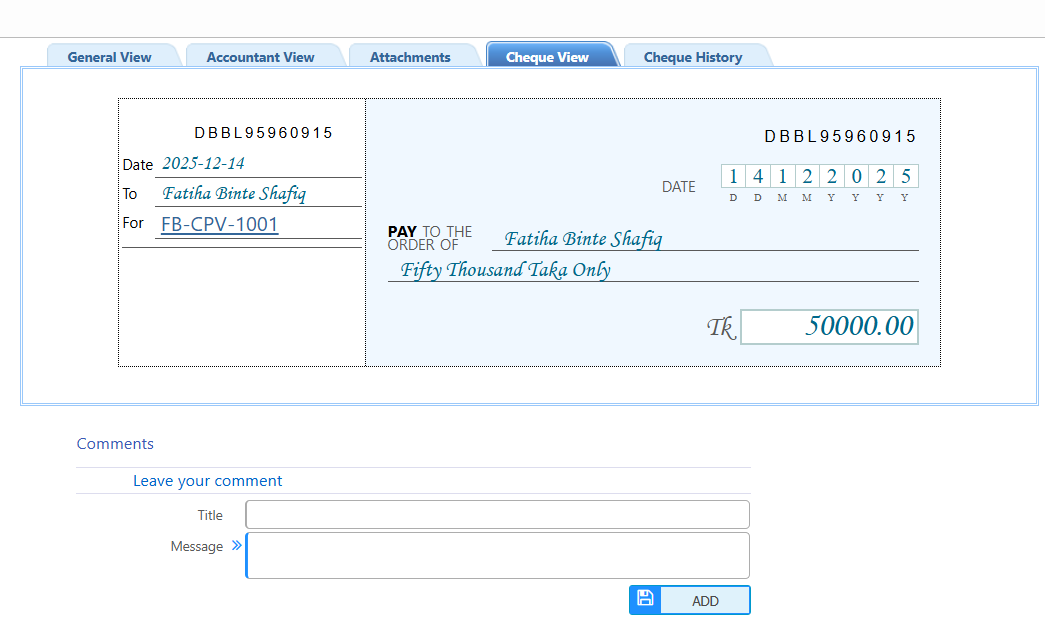Select the Cheque View tab

pos(547,57)
